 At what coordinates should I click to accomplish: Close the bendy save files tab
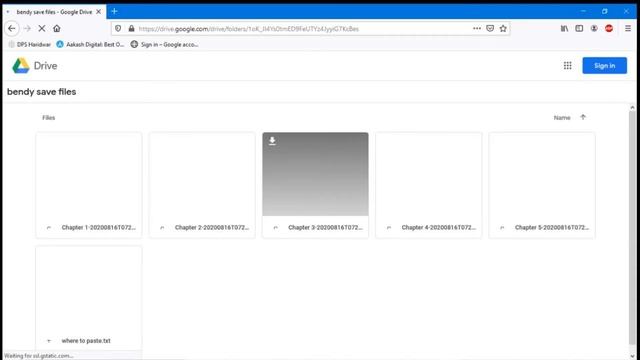point(98,12)
